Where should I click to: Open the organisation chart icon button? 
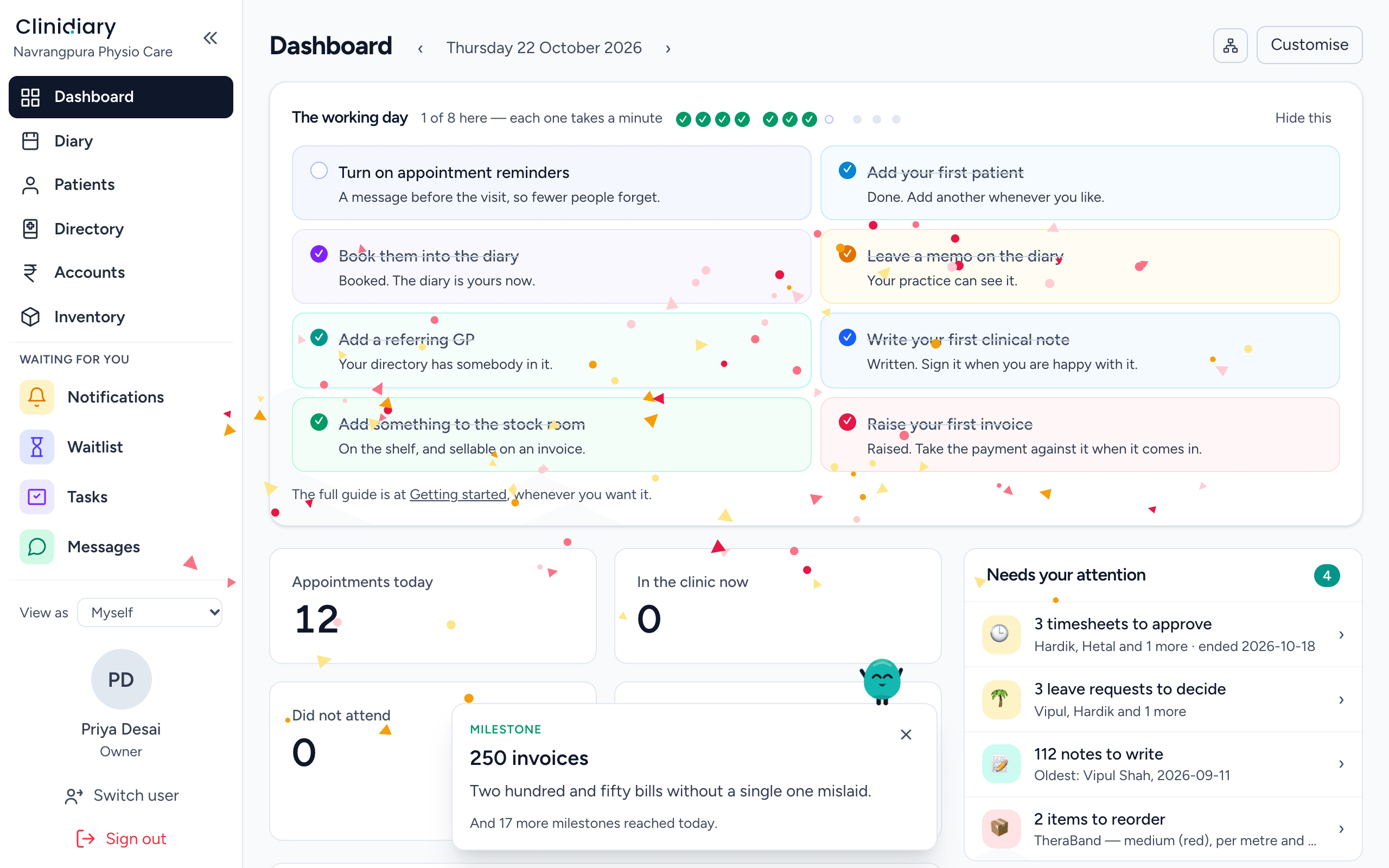1230,46
